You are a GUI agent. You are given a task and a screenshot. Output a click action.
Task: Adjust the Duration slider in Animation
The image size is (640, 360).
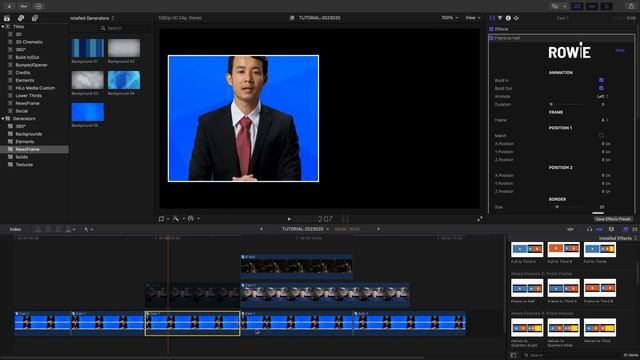(567, 104)
